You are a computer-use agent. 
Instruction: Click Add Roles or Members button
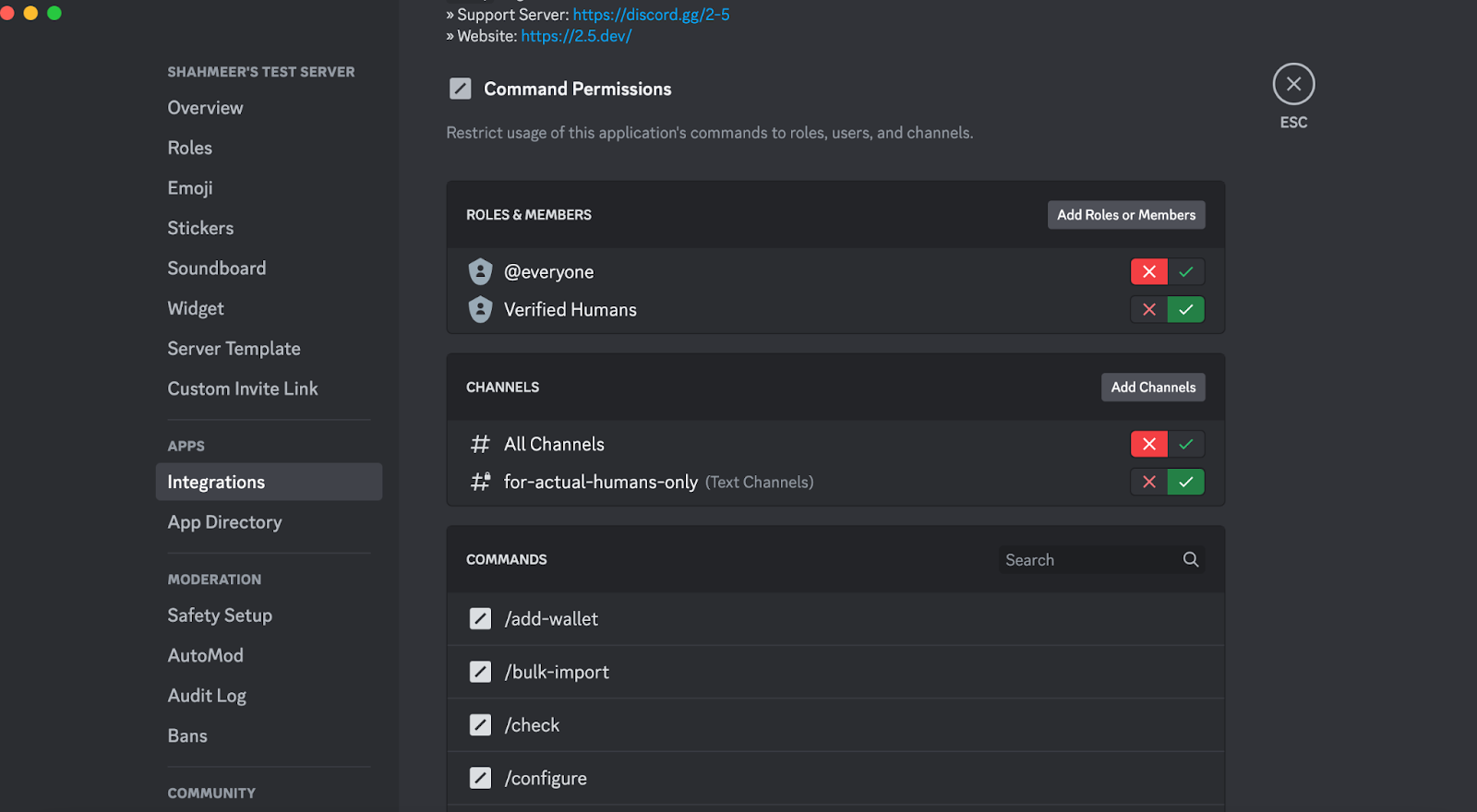click(x=1126, y=215)
